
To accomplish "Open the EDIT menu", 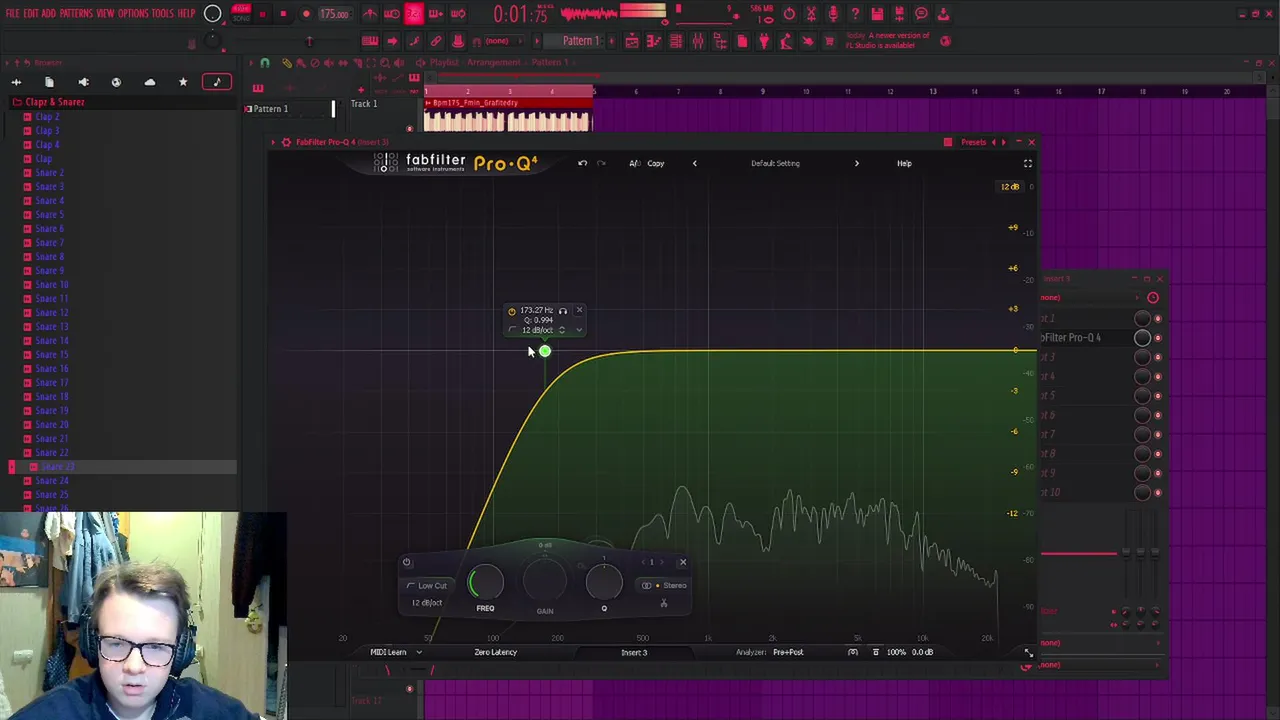I will (x=31, y=14).
